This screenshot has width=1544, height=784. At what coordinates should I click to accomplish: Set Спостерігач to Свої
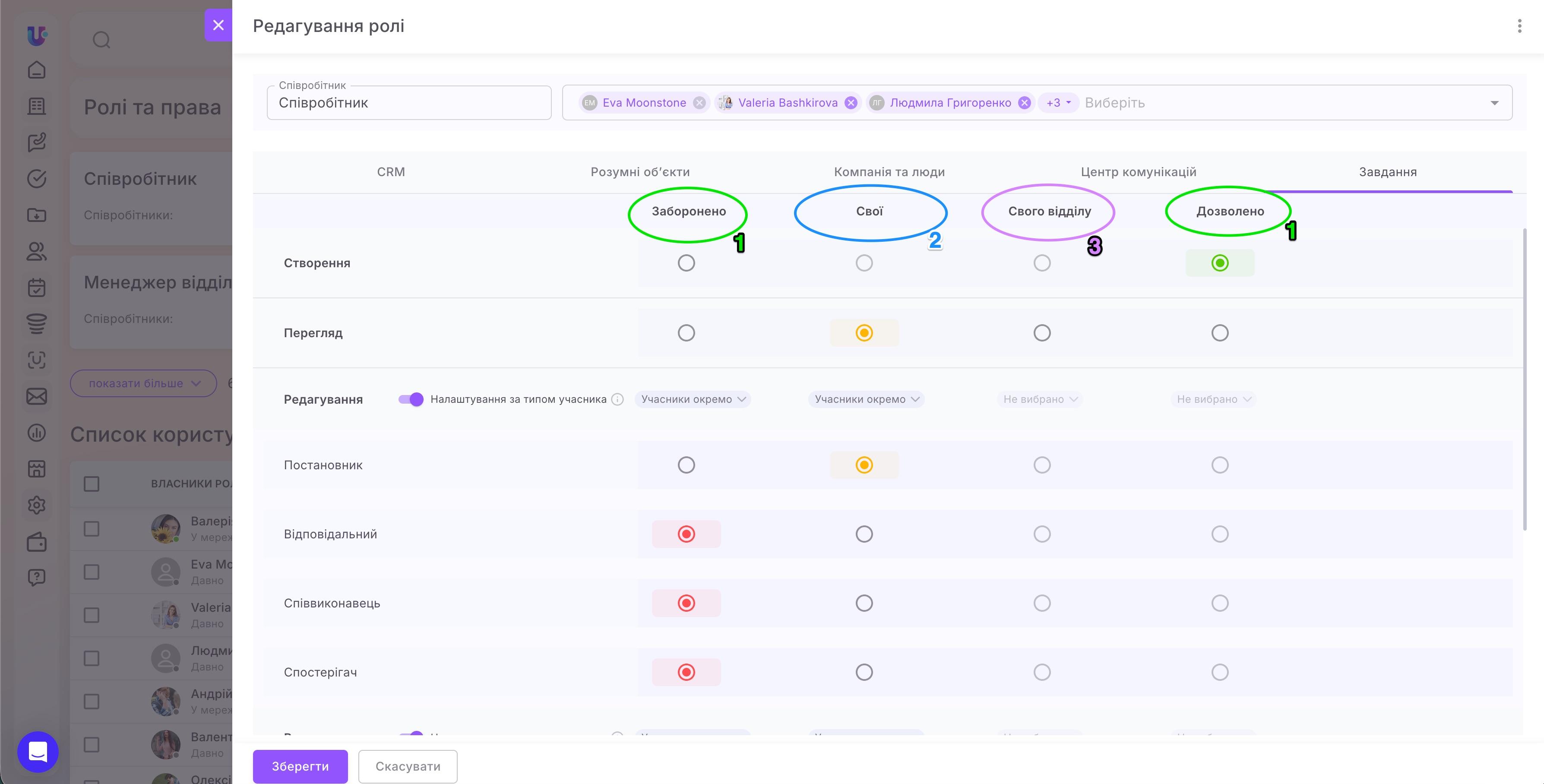coord(864,672)
